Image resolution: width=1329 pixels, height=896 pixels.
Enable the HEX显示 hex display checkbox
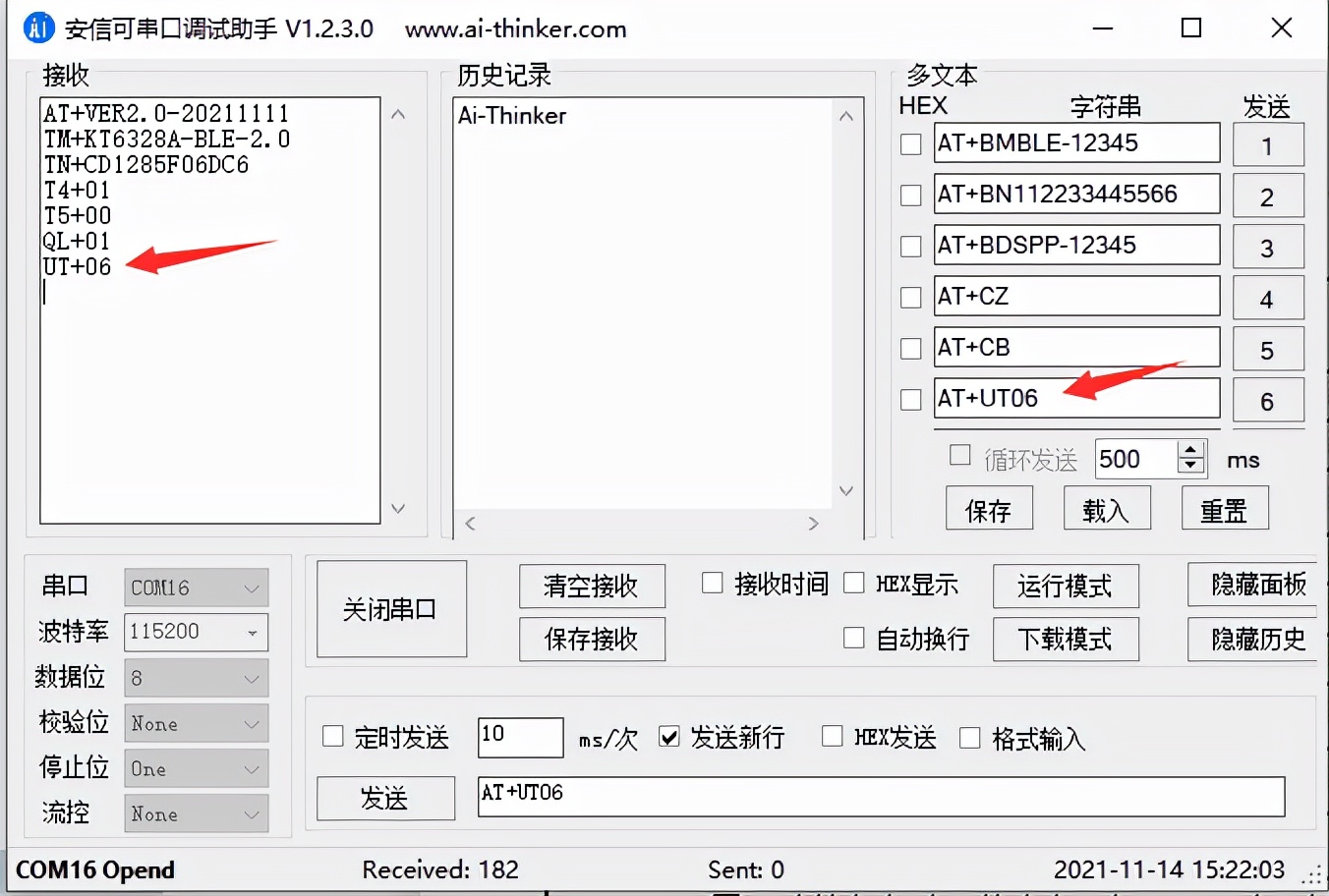coord(854,583)
